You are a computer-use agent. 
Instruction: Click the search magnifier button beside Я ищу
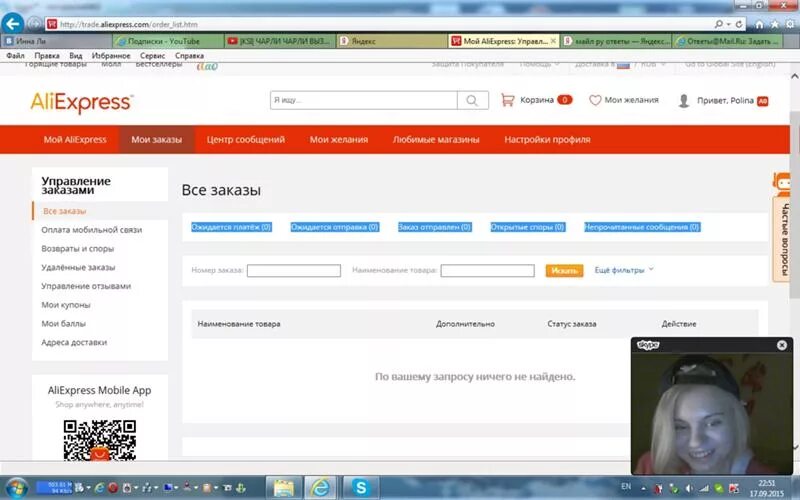472,101
